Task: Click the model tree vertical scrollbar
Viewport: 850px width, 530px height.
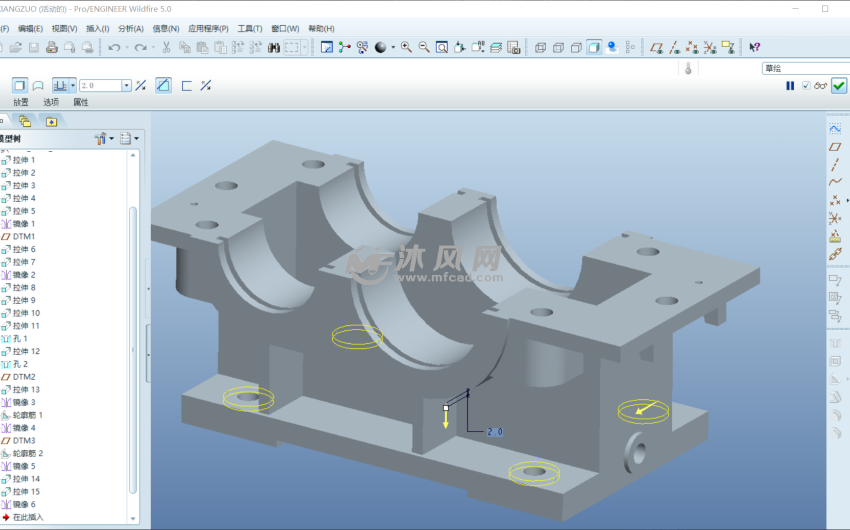Action: tap(133, 350)
